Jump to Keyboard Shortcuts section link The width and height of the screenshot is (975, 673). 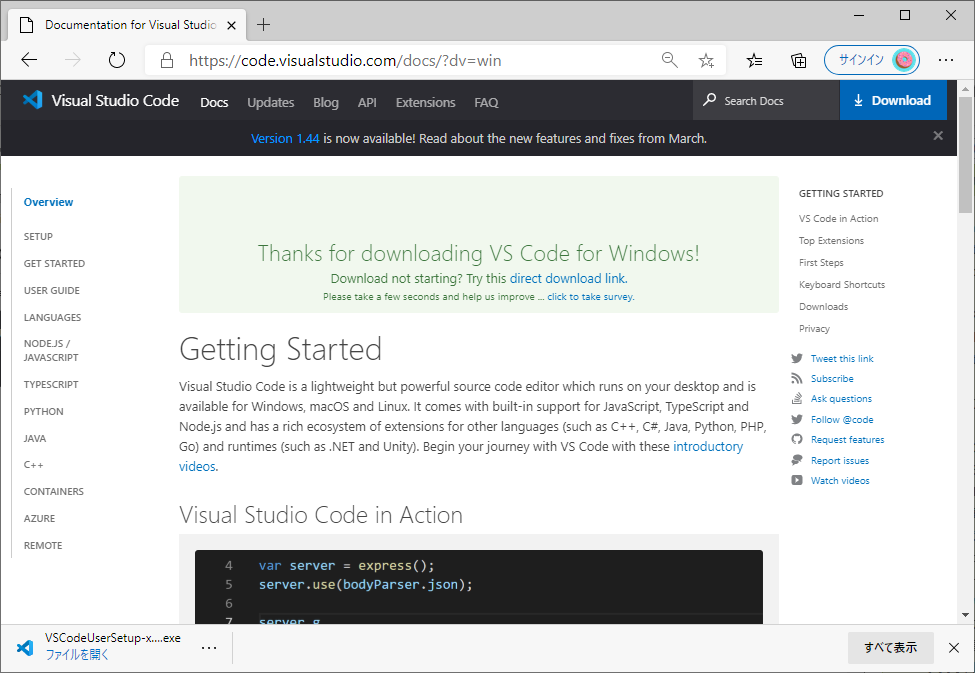(x=842, y=285)
